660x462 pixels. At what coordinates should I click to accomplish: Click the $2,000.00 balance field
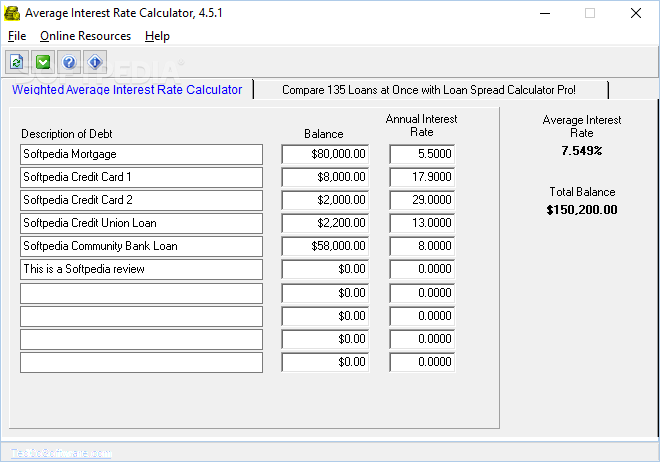click(325, 200)
